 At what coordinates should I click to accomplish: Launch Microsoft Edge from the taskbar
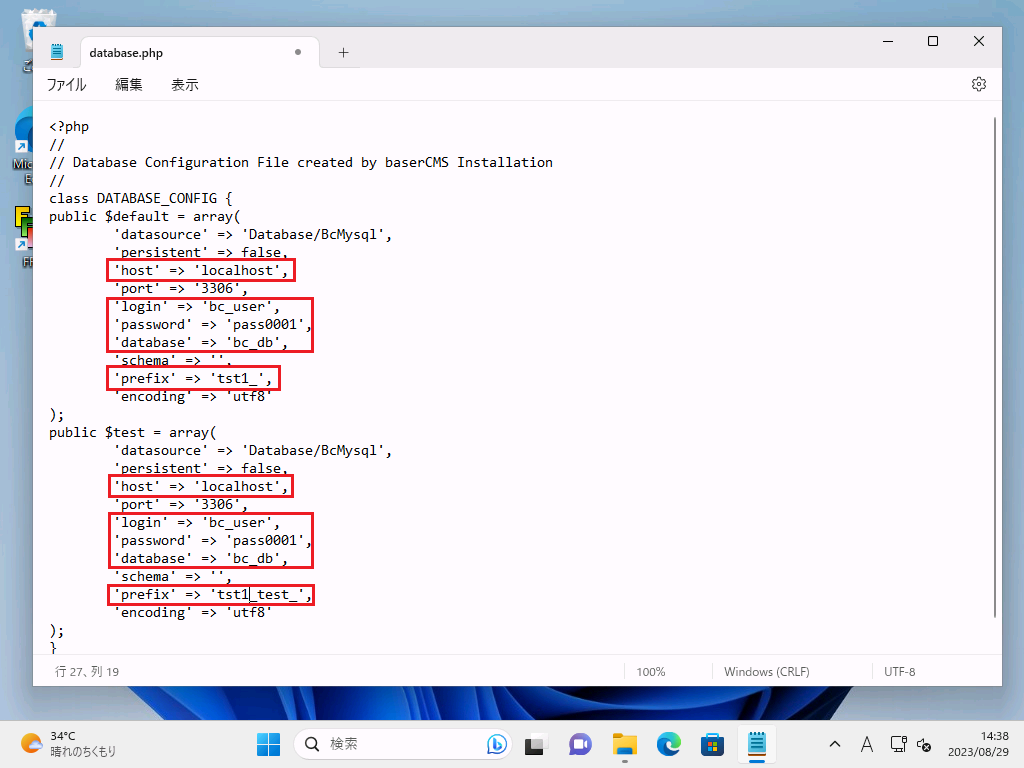pyautogui.click(x=669, y=744)
